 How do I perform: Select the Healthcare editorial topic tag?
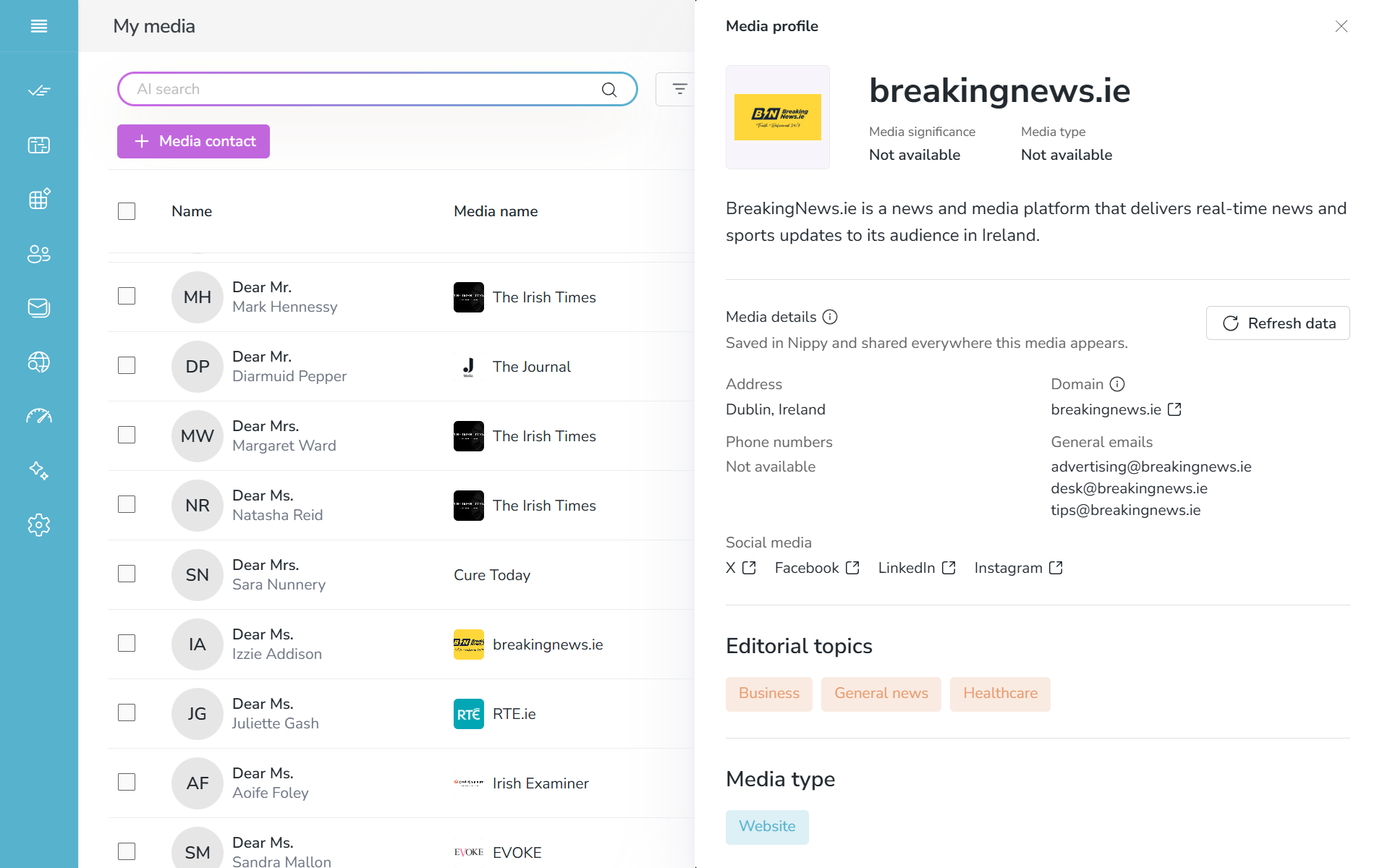[x=1000, y=694]
